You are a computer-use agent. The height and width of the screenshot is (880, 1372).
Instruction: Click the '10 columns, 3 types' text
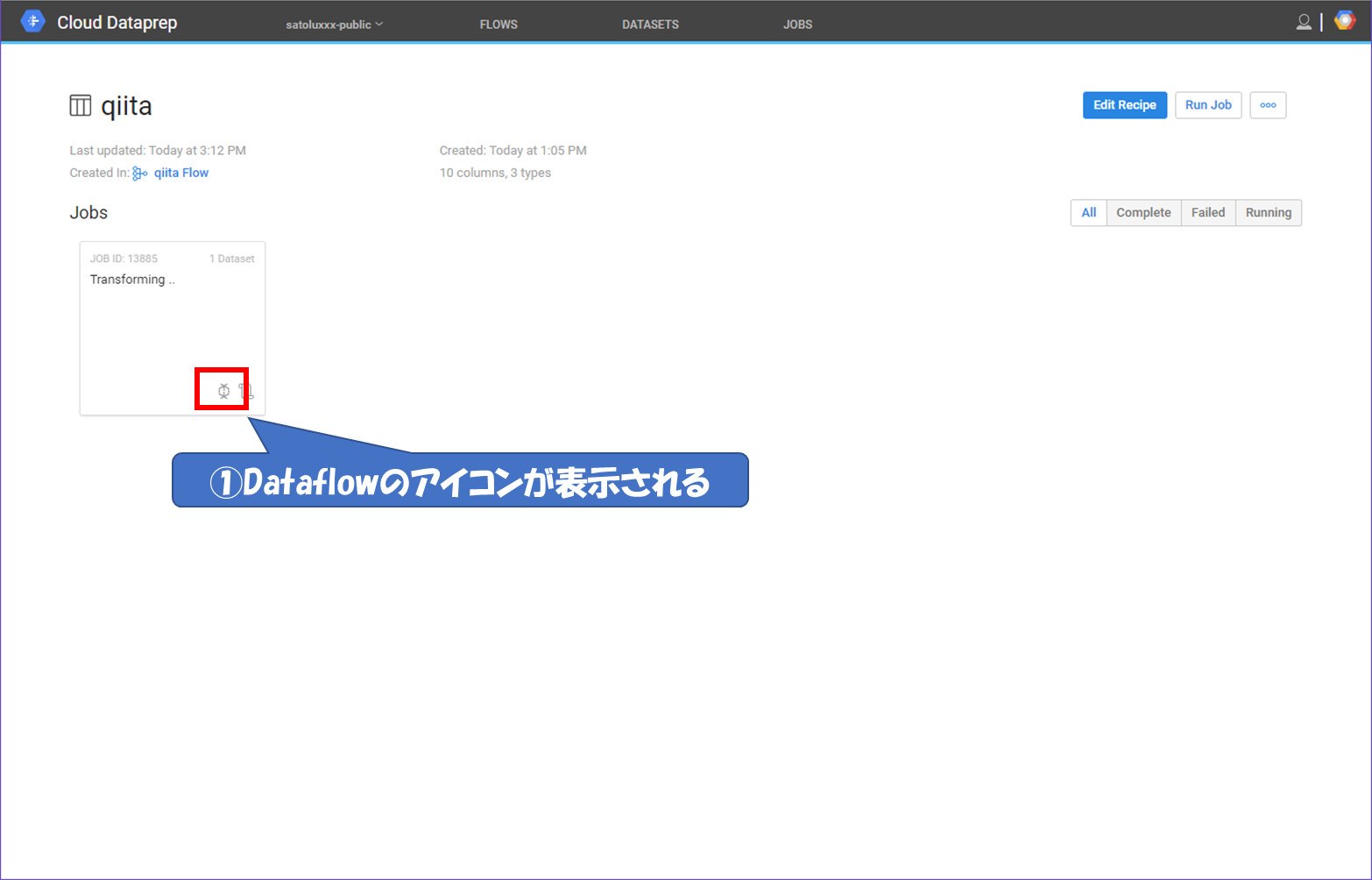tap(495, 173)
